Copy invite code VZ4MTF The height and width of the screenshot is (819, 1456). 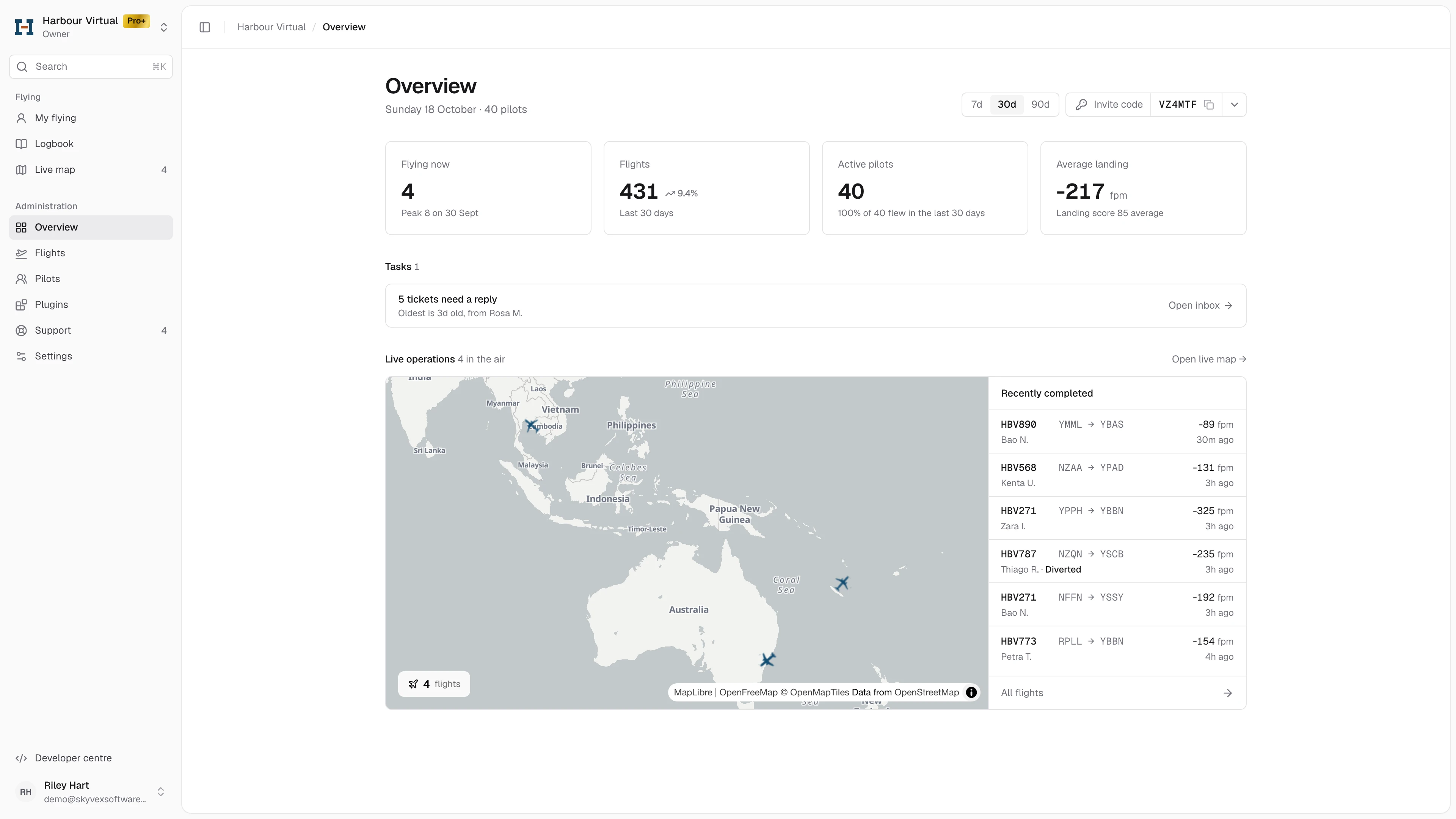click(x=1209, y=105)
